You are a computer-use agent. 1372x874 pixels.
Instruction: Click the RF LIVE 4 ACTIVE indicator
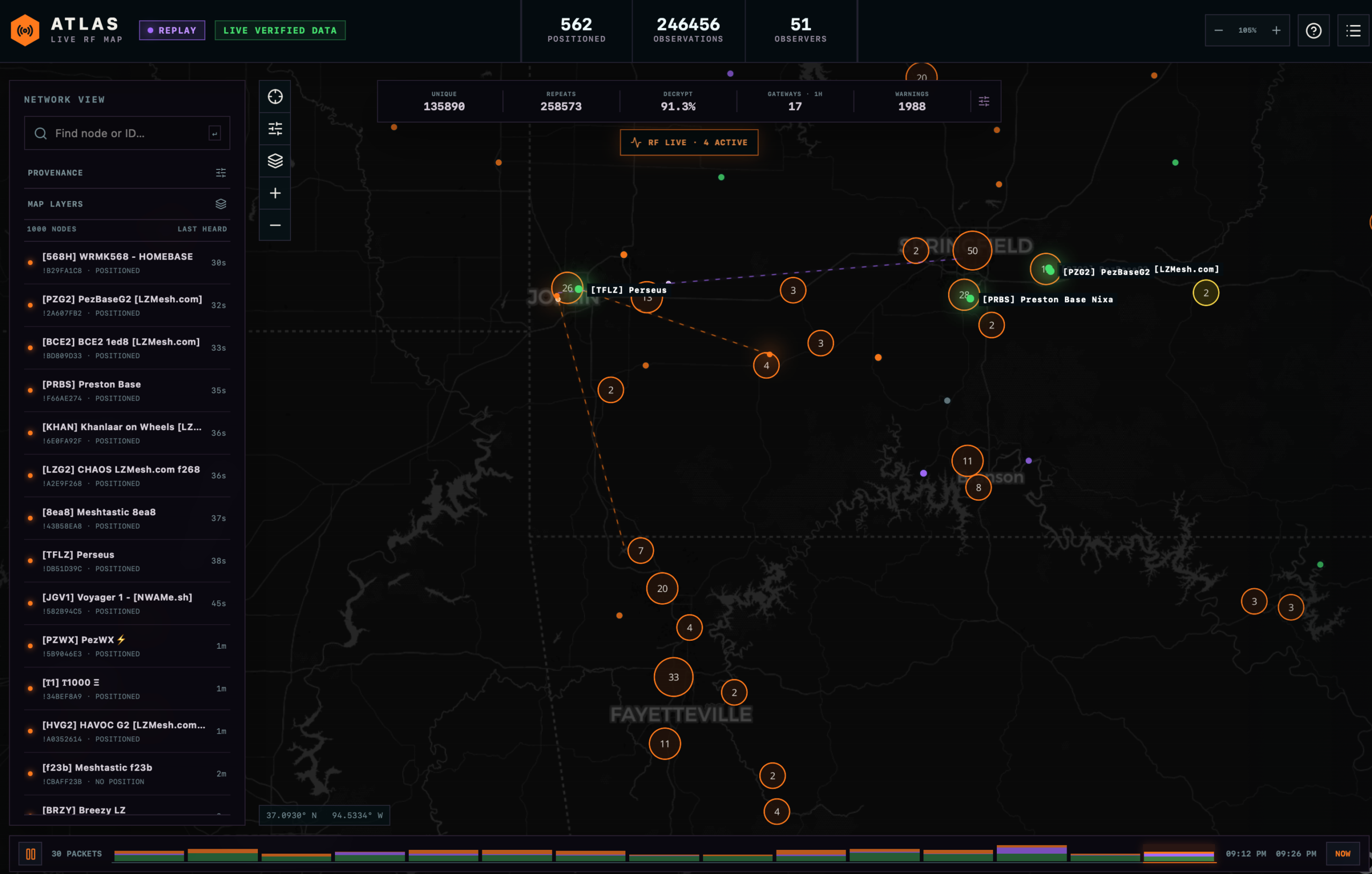[689, 143]
